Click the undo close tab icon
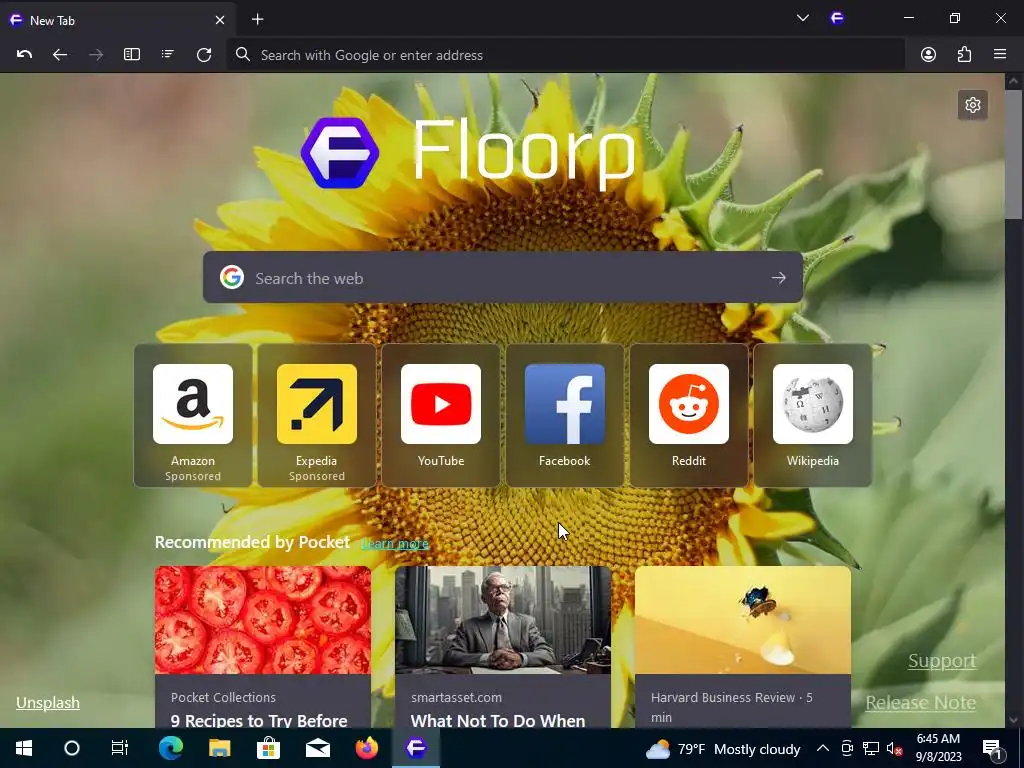 [x=24, y=55]
